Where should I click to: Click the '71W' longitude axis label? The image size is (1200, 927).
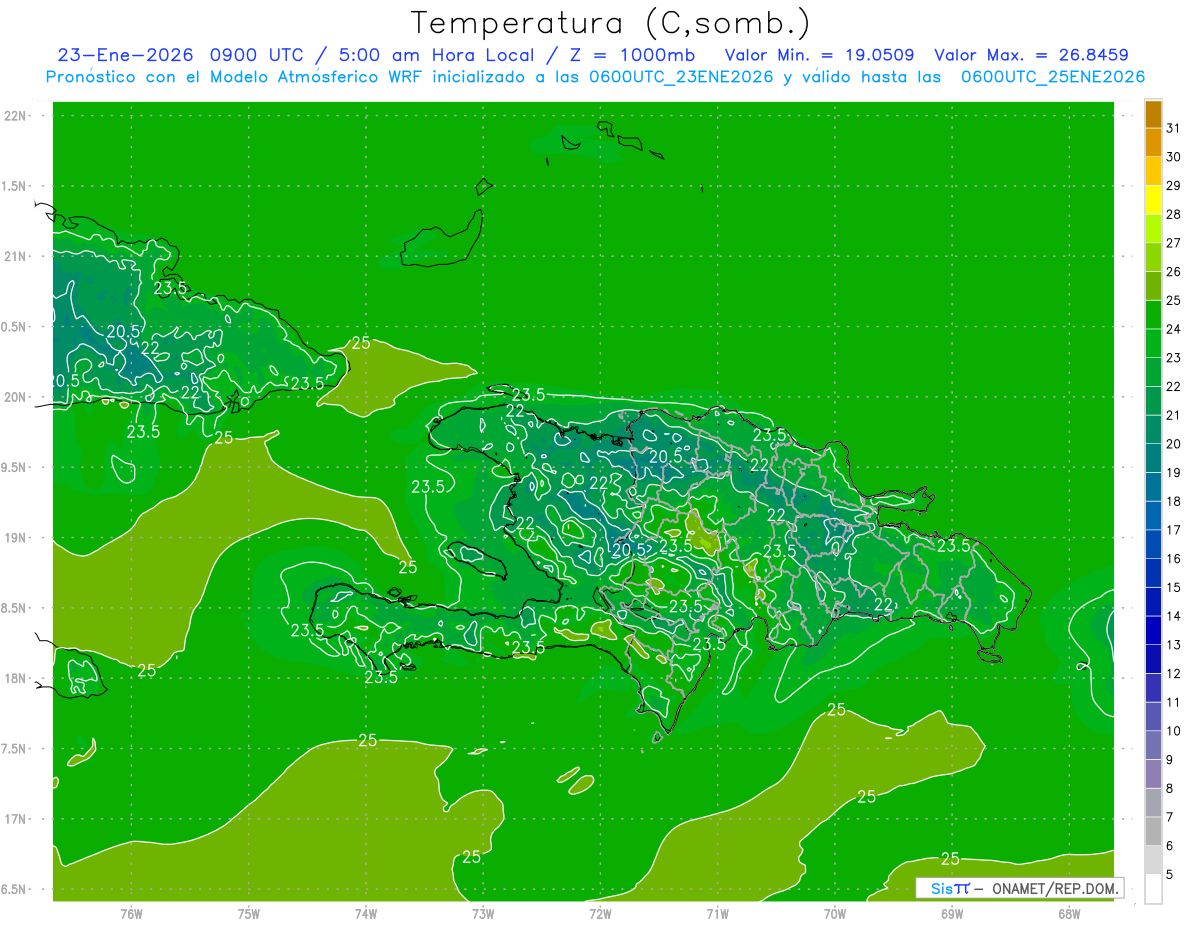(717, 913)
